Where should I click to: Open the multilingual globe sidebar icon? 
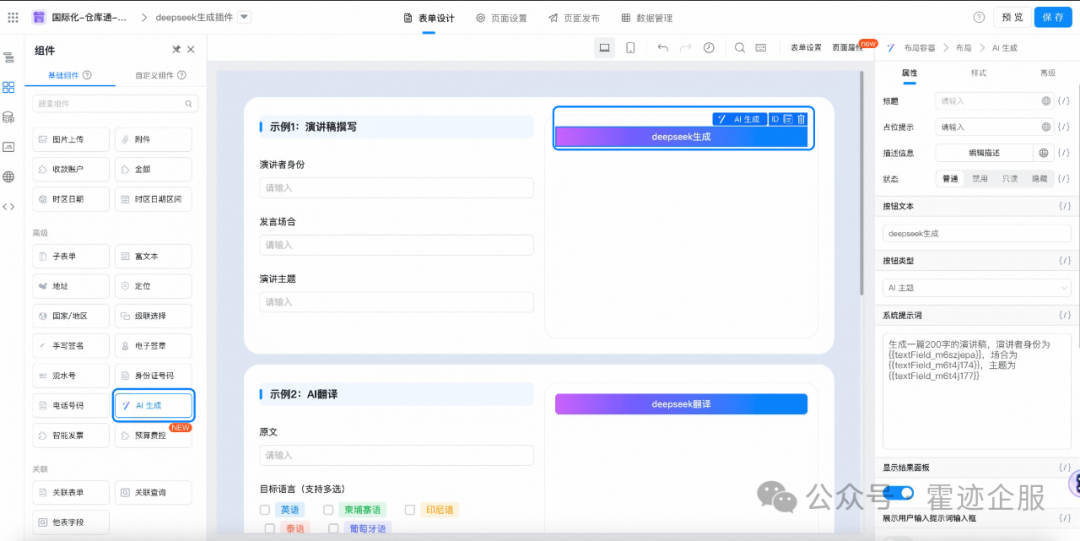pyautogui.click(x=9, y=176)
